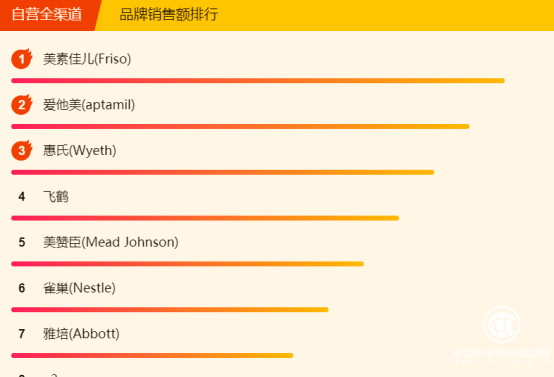Open the 惠氏(Wyeth) brand entry
The image size is (554, 377).
79,151
